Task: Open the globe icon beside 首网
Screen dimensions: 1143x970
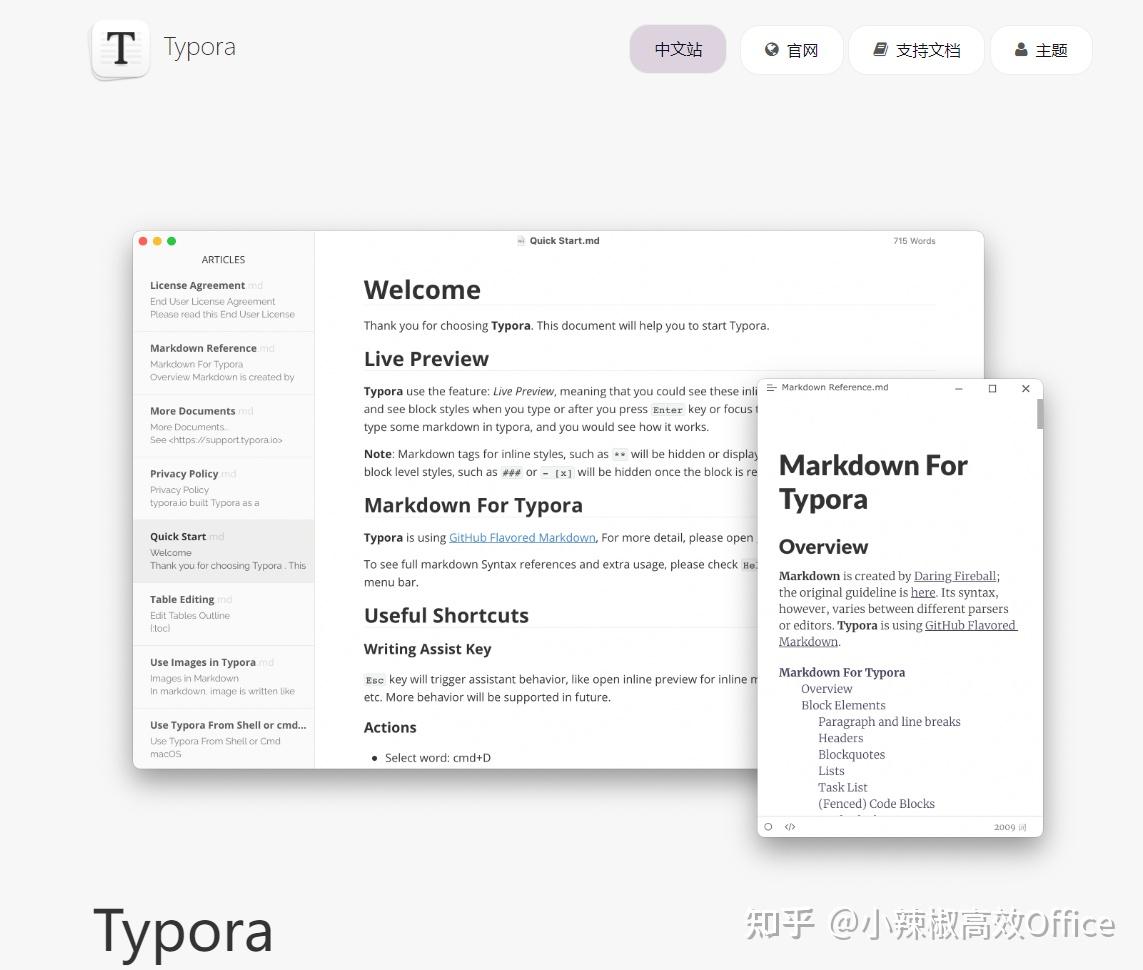Action: (x=772, y=49)
